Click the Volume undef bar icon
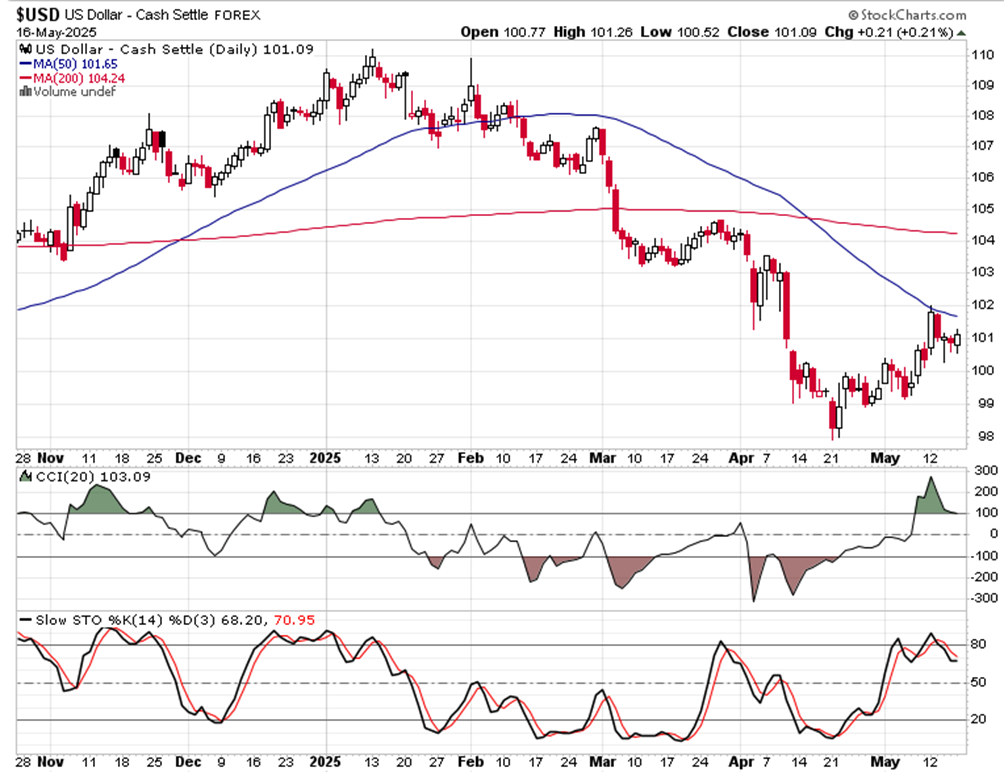1004x772 pixels. (x=26, y=92)
